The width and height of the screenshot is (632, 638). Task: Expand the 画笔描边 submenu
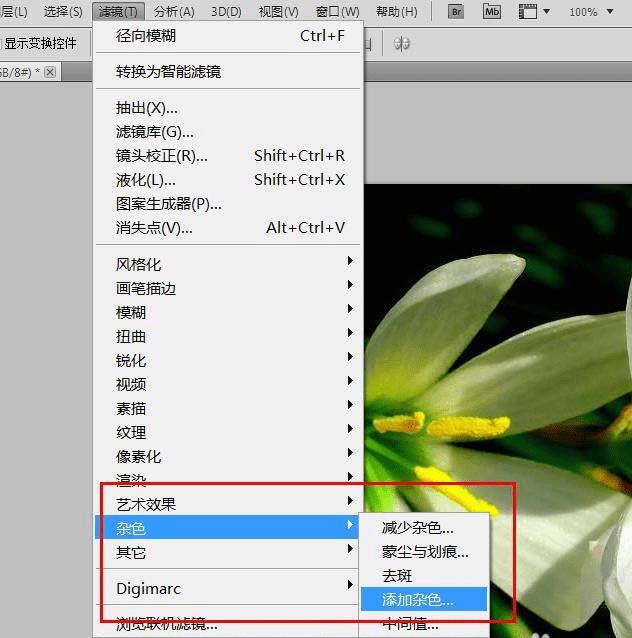pyautogui.click(x=228, y=288)
